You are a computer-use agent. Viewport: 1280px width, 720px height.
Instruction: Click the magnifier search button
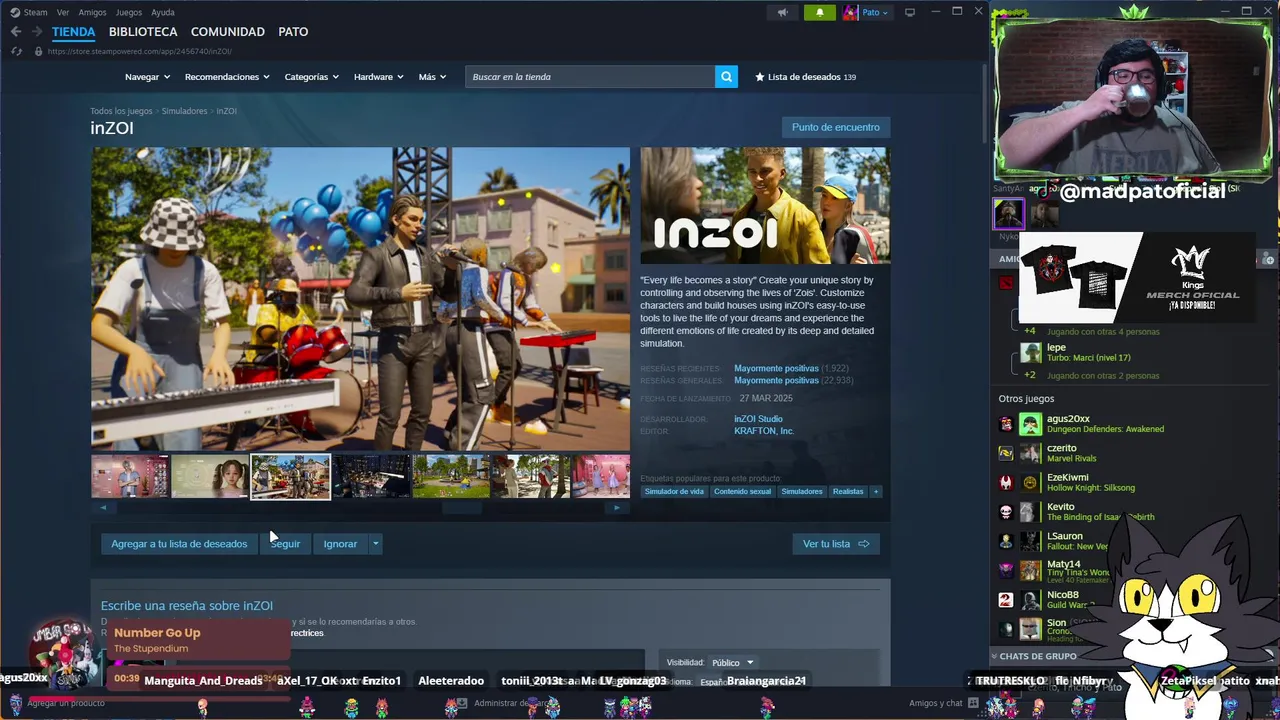pos(726,77)
